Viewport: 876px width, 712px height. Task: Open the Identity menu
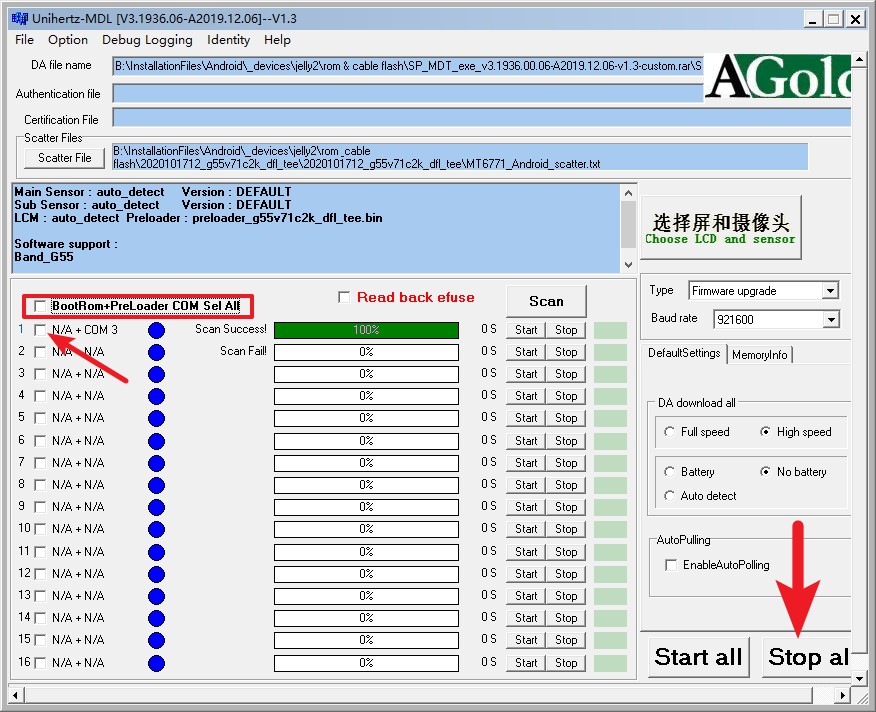pyautogui.click(x=228, y=40)
